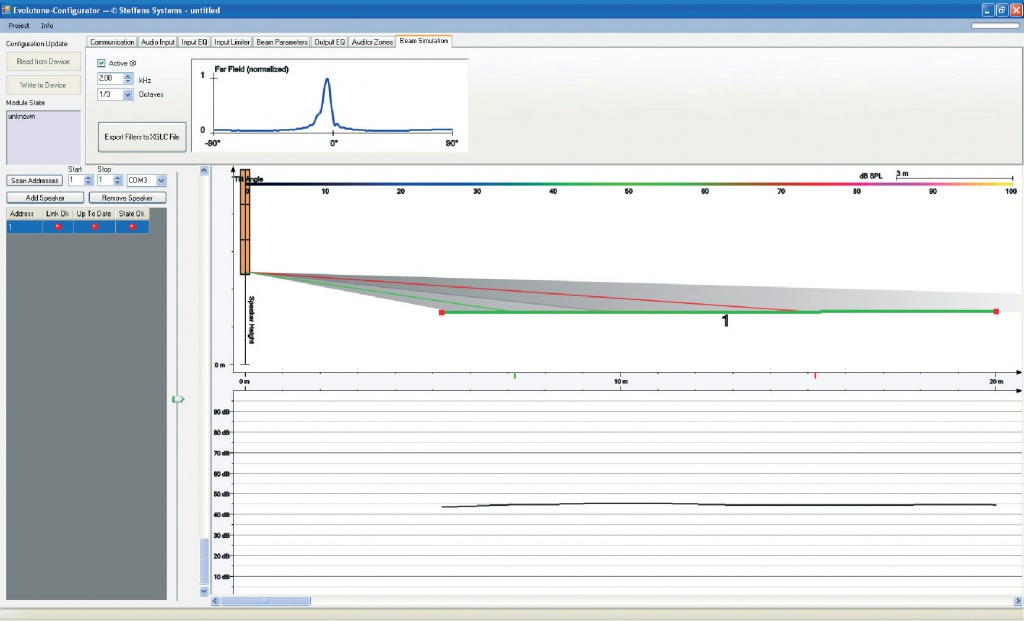This screenshot has height=621, width=1024.
Task: Increase the Start address stepper
Action: 88,178
